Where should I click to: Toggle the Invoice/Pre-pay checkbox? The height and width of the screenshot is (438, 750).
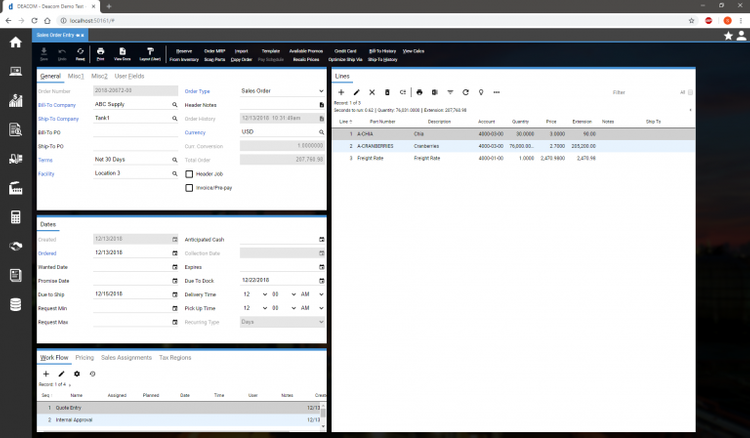coord(189,188)
